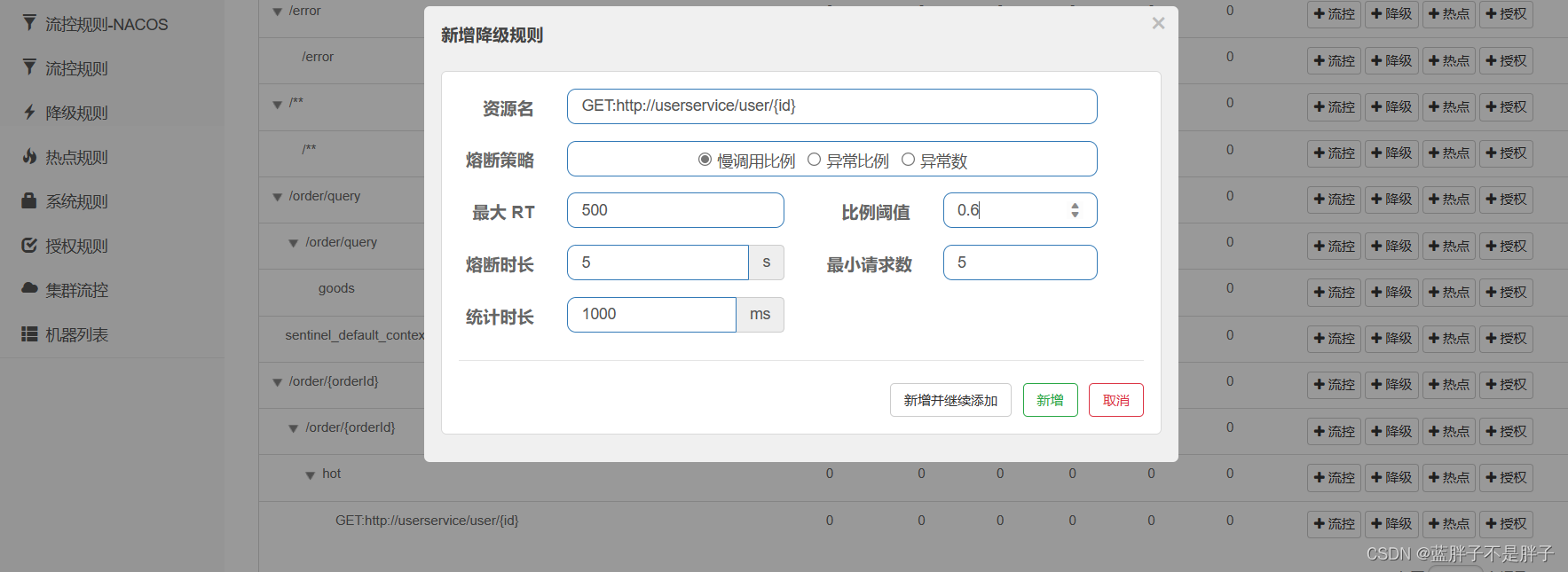The height and width of the screenshot is (572, 1568).
Task: Click 流控 button in first /error row
Action: [x=1334, y=14]
